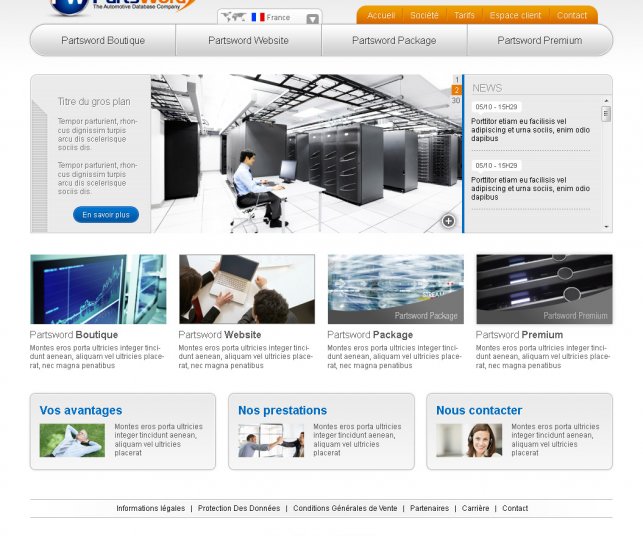Open the Partsword Premium server thumbnail
Viewport: 643px width, 536px height.
[545, 289]
